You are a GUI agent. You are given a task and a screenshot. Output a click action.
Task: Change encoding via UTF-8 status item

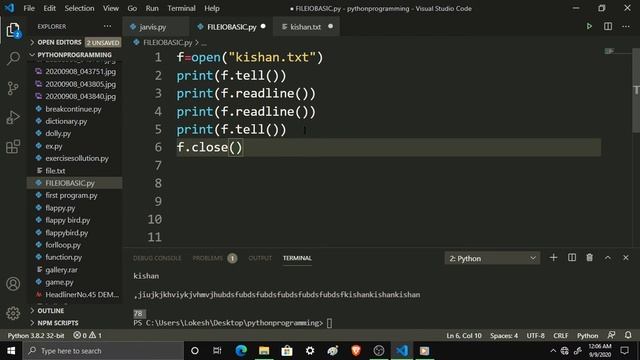[x=536, y=336]
